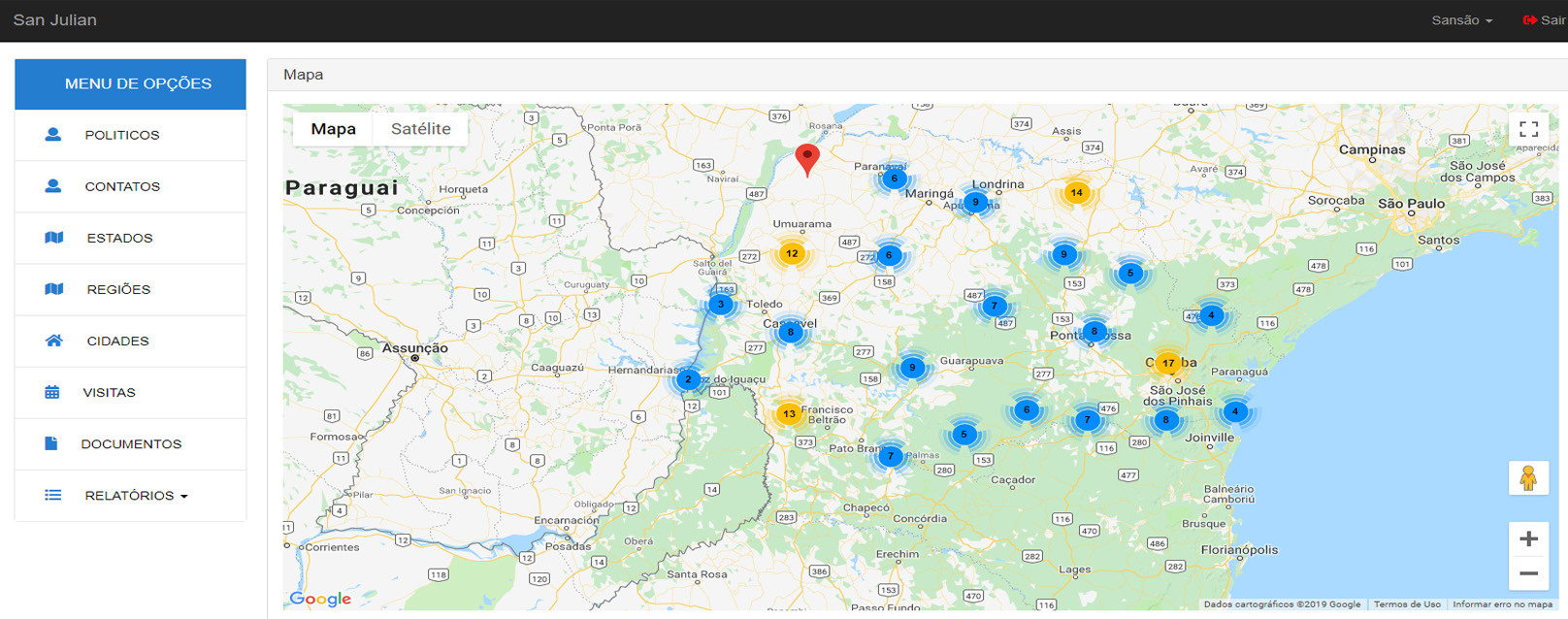Select the Street View pegman icon
This screenshot has width=1568, height=619.
pos(1528,478)
